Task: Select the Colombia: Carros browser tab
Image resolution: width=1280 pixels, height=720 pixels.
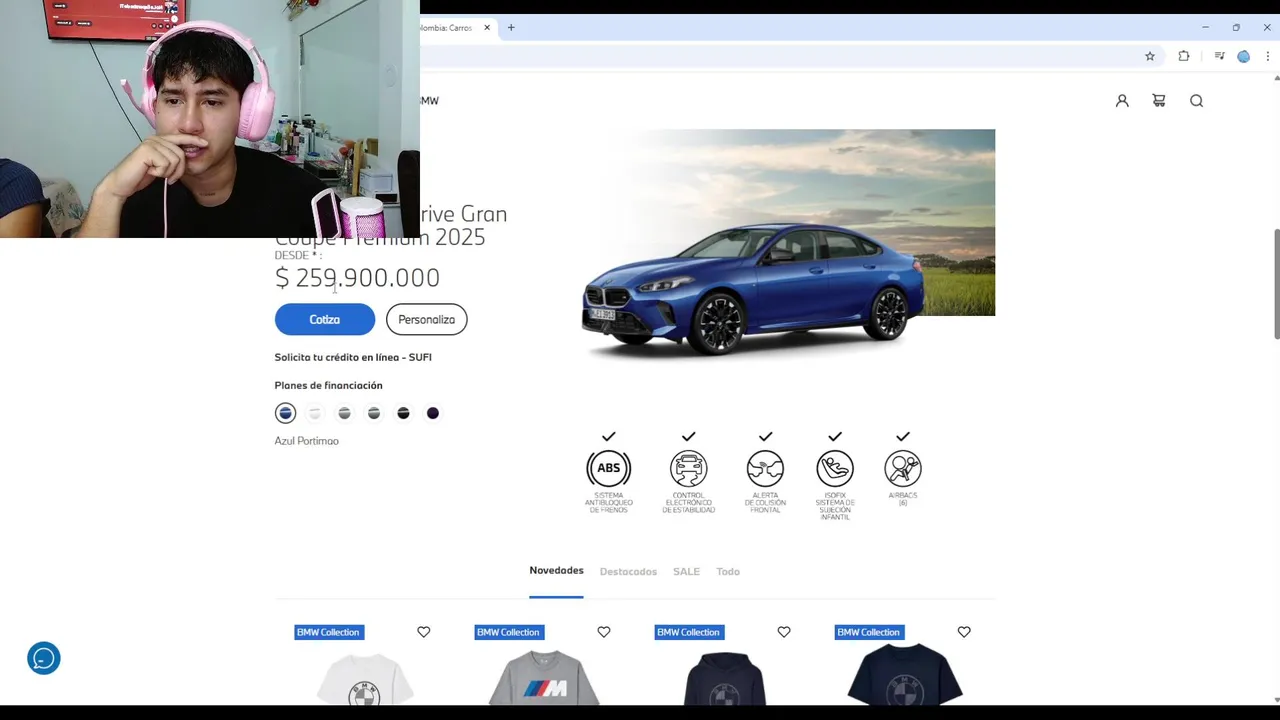Action: coord(456,27)
